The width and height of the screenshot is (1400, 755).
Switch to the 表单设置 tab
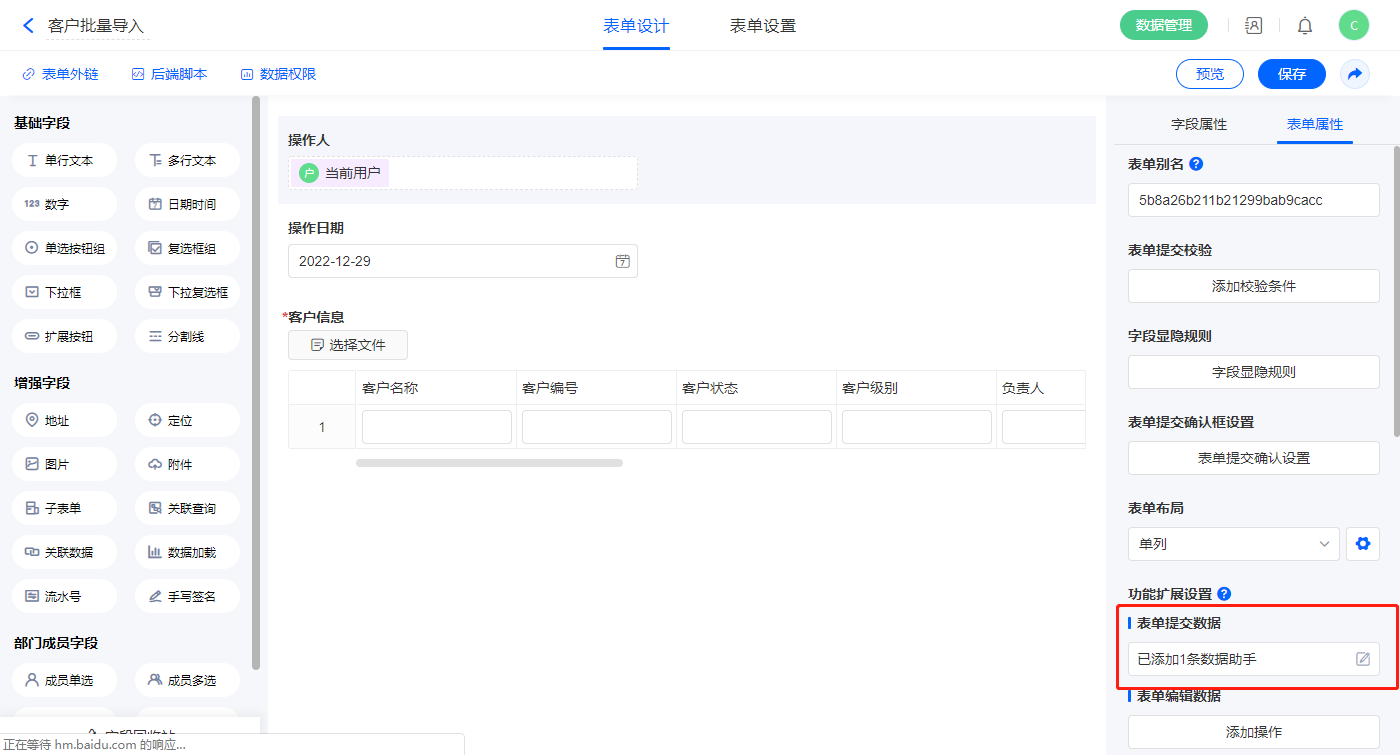[x=762, y=26]
